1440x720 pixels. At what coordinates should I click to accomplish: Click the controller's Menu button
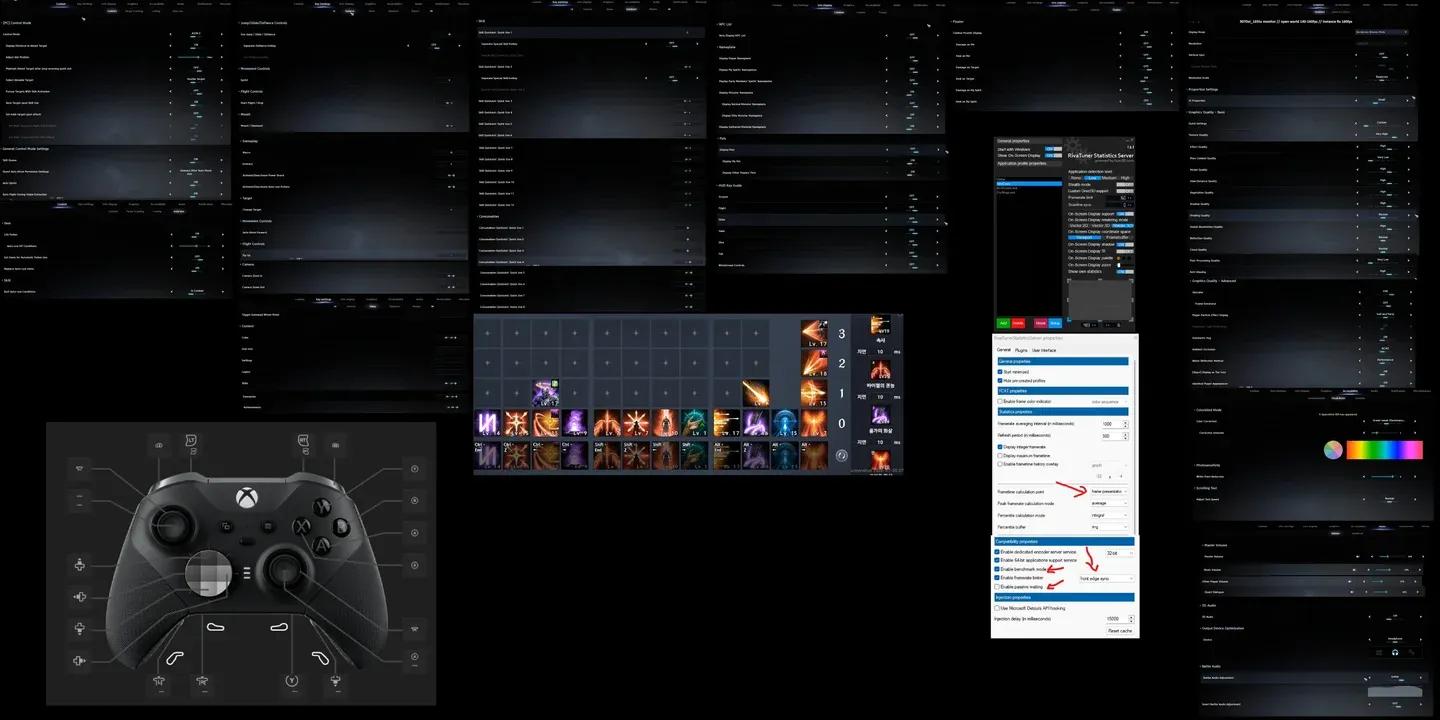[268, 526]
